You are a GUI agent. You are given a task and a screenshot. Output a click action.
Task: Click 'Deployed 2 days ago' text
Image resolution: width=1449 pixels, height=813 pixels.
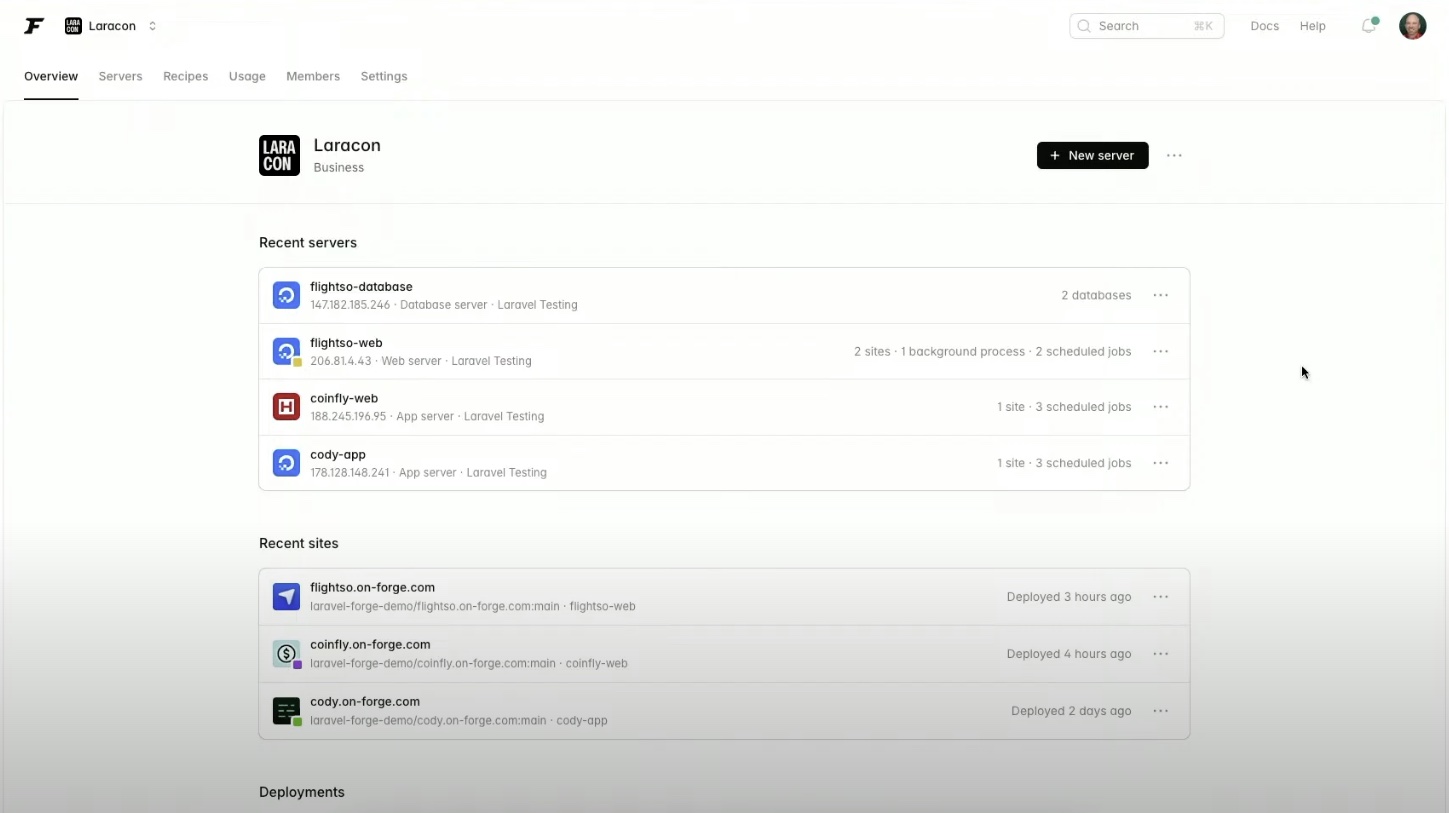(x=1071, y=711)
